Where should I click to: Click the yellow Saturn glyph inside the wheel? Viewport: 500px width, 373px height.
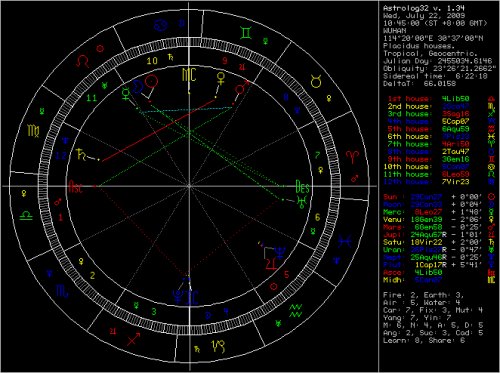[x=81, y=154]
